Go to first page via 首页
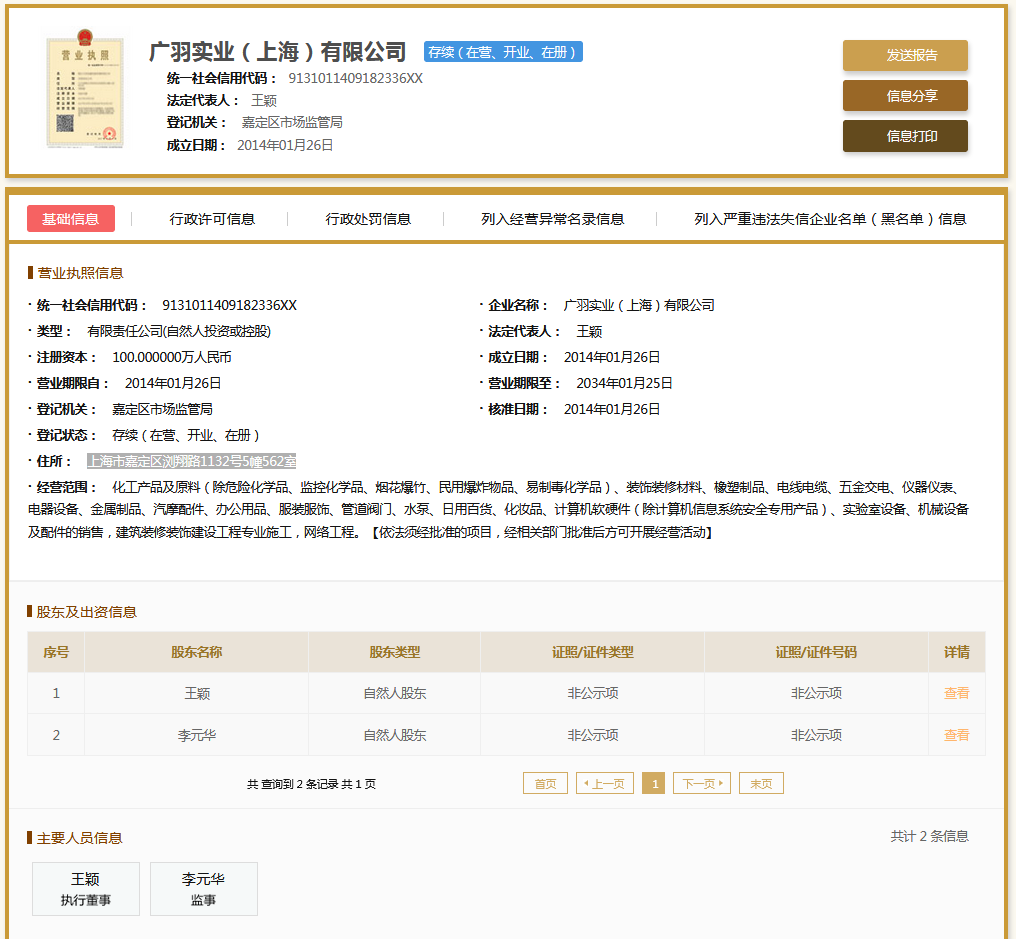Image resolution: width=1016 pixels, height=939 pixels. (x=545, y=784)
